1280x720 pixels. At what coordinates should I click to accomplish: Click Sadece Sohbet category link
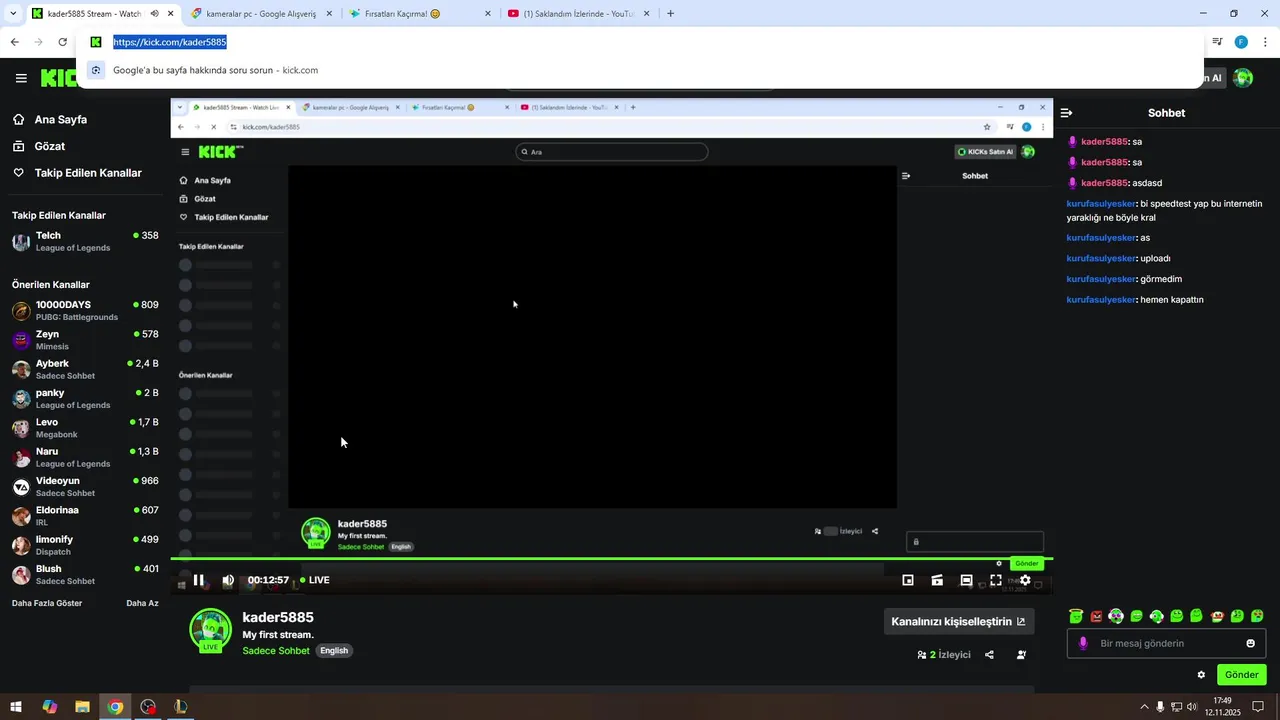[x=276, y=651]
